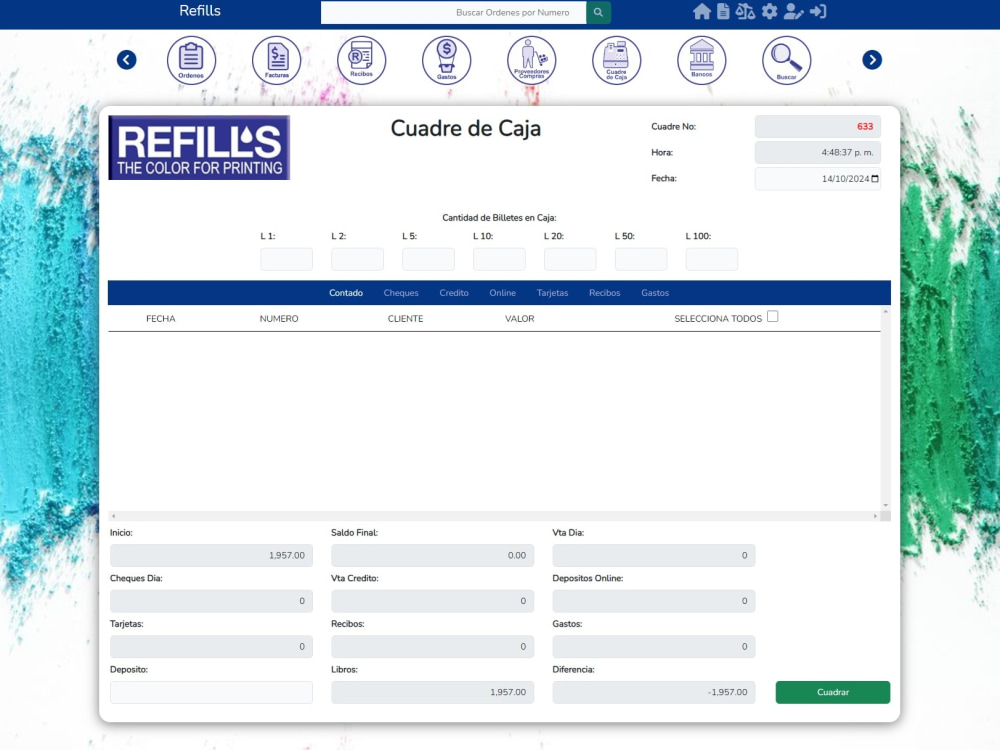Click the Depositos Online field
The width and height of the screenshot is (1000, 750).
pyautogui.click(x=654, y=601)
